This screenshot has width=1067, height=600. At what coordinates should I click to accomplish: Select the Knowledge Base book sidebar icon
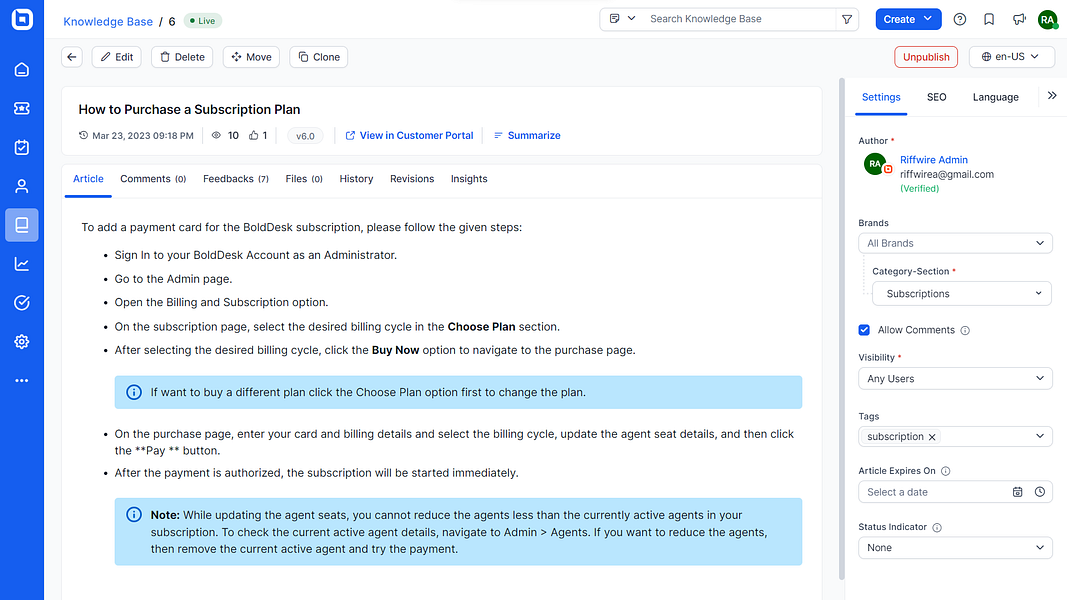(x=22, y=224)
